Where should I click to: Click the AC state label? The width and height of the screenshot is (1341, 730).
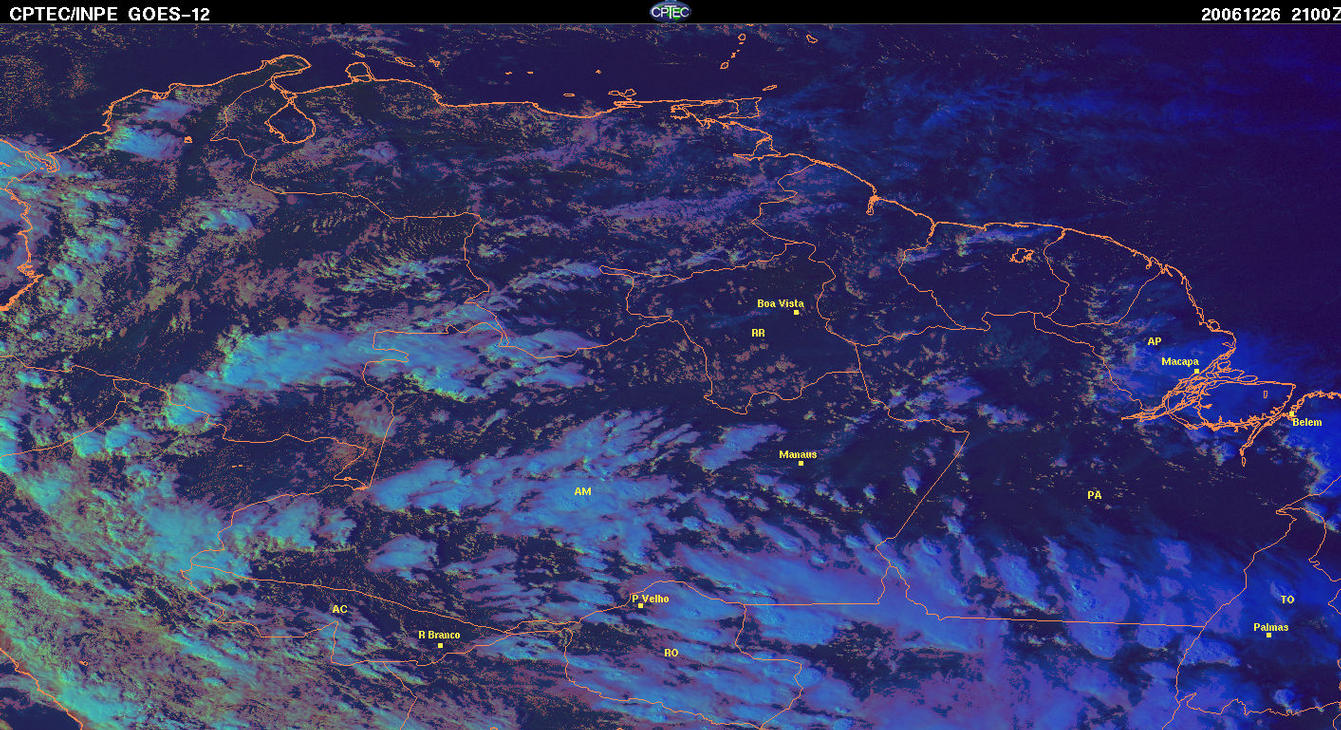click(x=340, y=609)
